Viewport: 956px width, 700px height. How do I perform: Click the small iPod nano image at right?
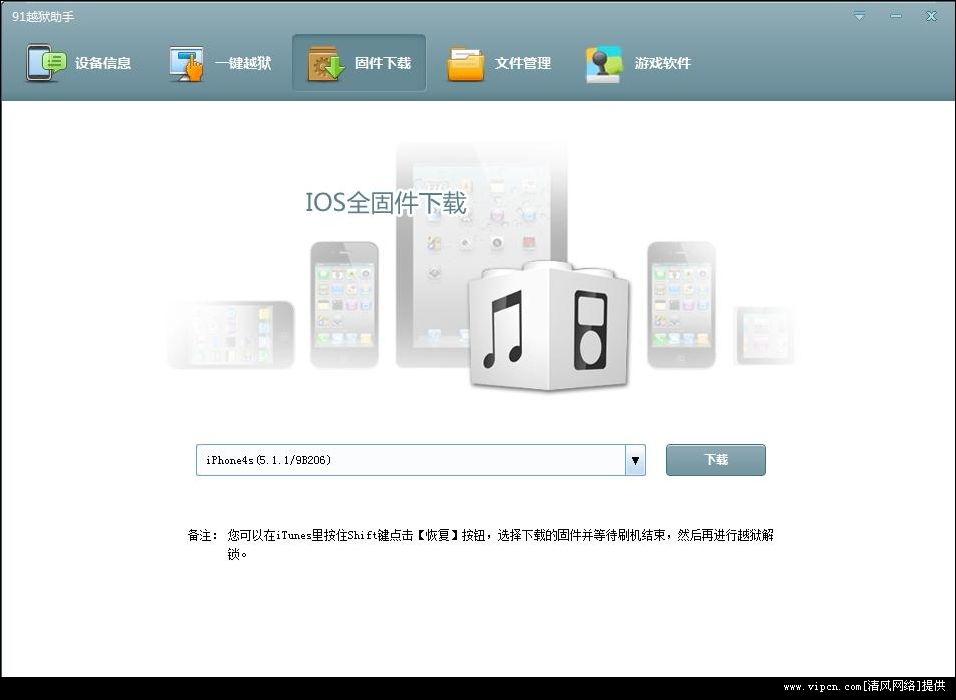click(x=765, y=335)
